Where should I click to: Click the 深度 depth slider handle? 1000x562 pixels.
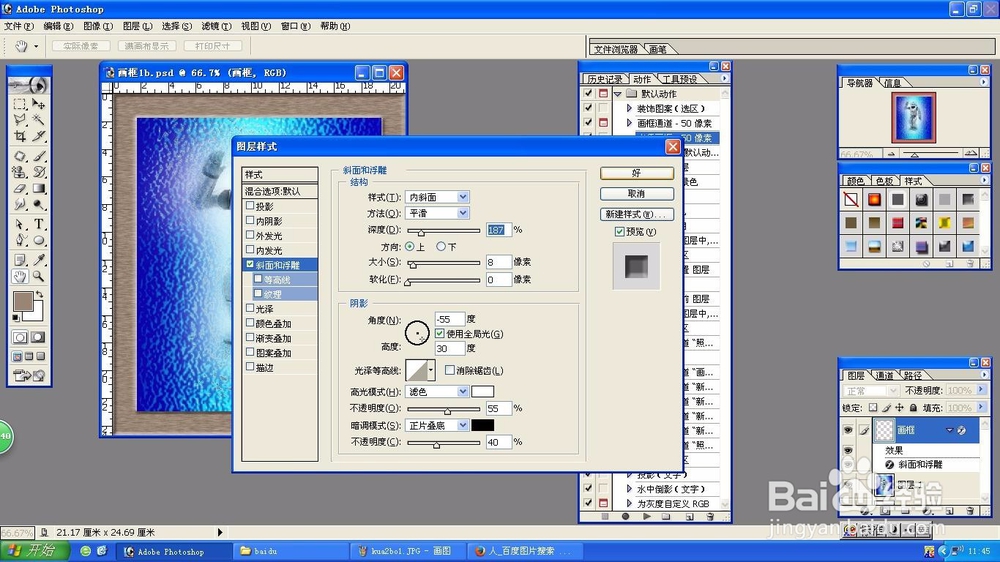click(421, 232)
